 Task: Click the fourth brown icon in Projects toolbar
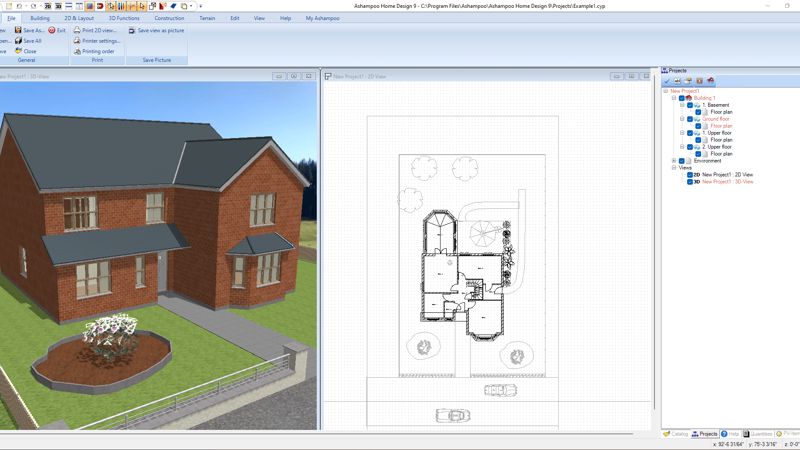[699, 81]
